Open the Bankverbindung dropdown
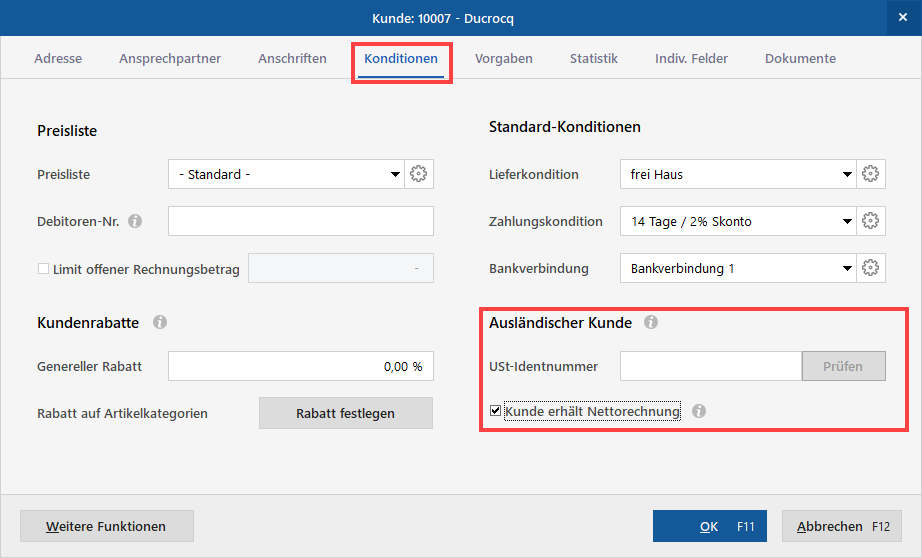Image resolution: width=922 pixels, height=558 pixels. pyautogui.click(x=847, y=268)
